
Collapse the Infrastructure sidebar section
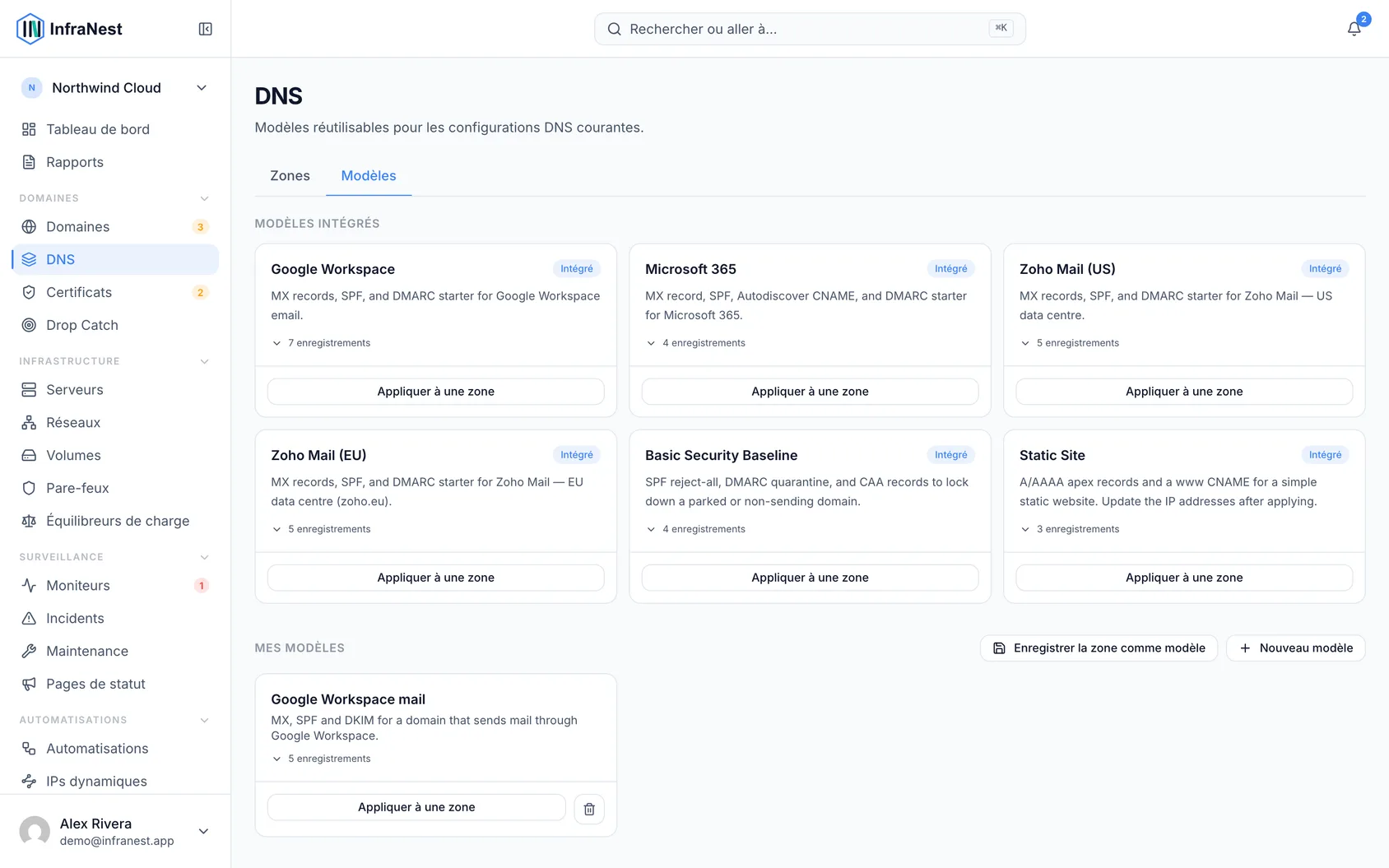pyautogui.click(x=204, y=361)
